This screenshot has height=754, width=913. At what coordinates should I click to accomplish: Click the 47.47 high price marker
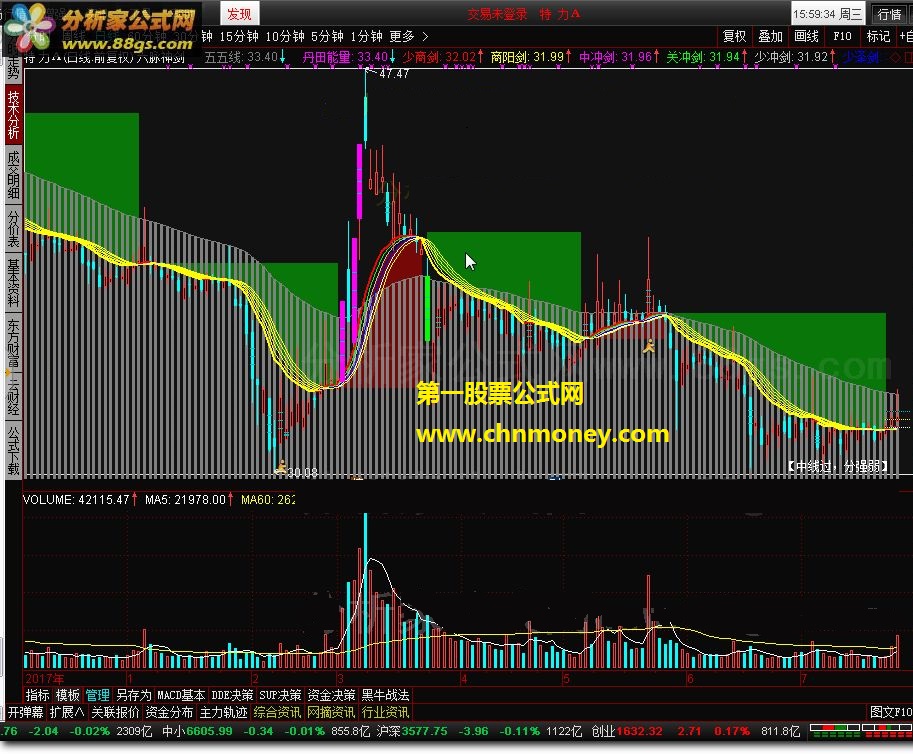tap(394, 74)
